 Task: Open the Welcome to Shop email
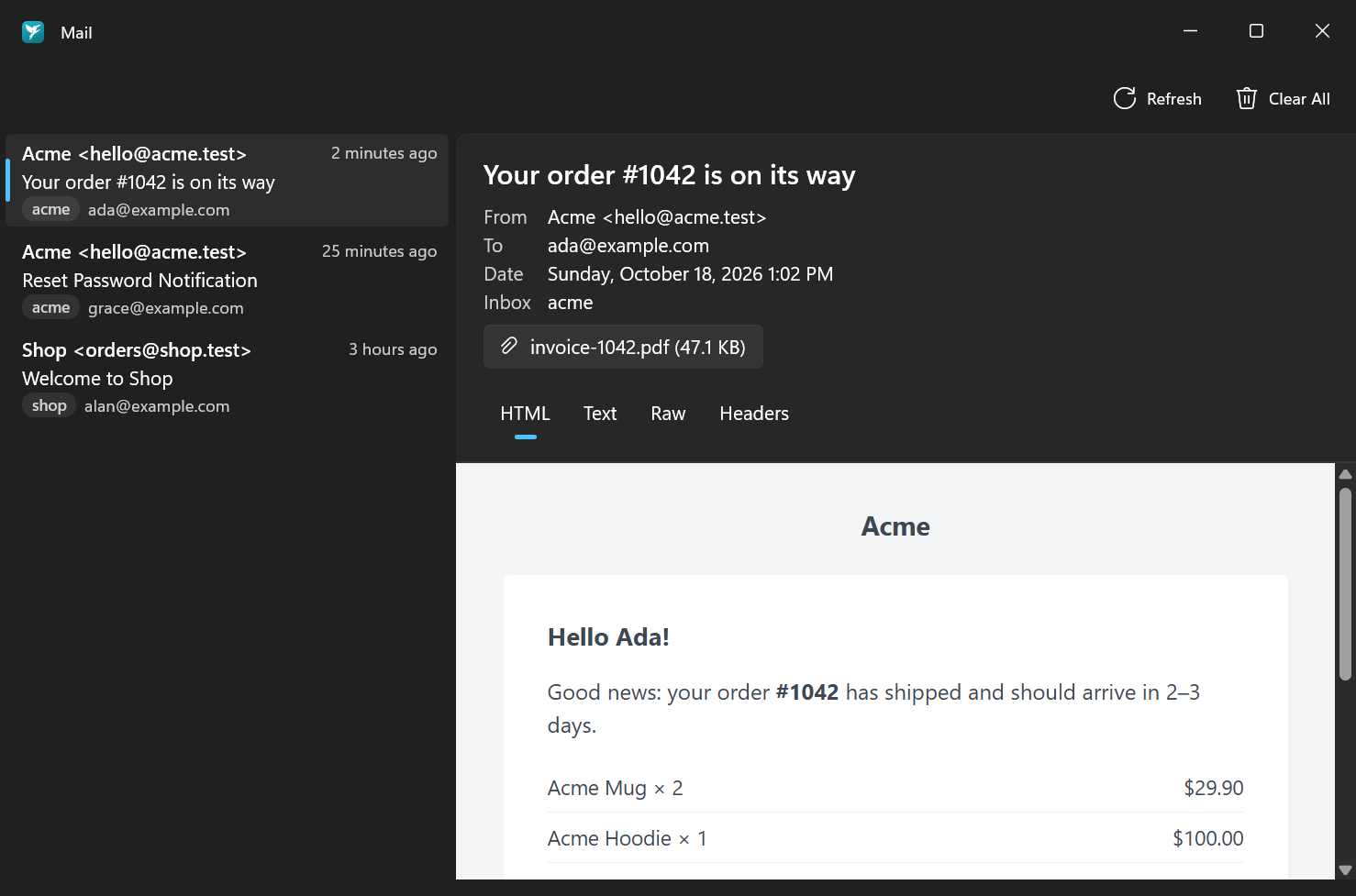(x=227, y=377)
